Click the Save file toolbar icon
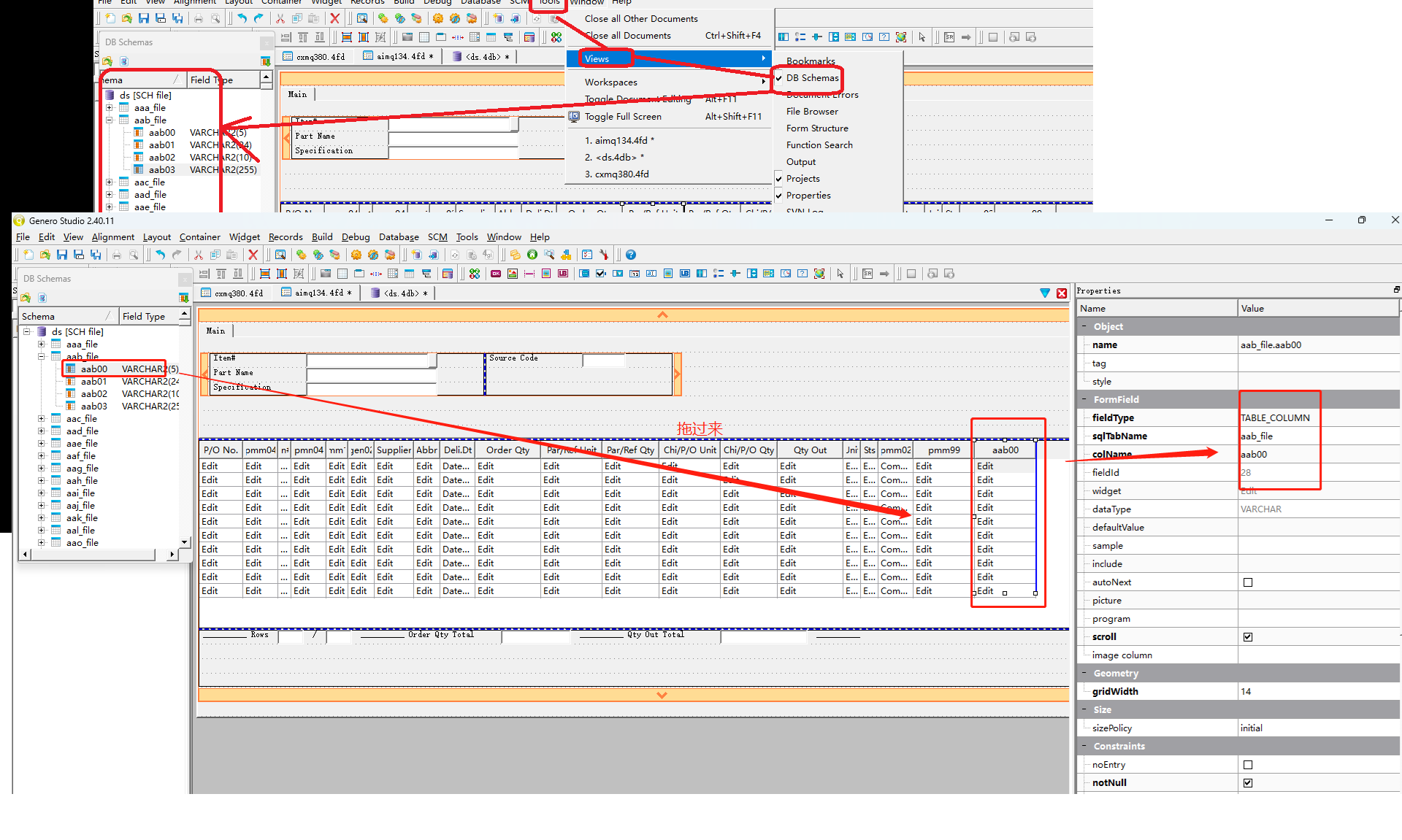Screen dimensions: 1402x840 click(62, 255)
